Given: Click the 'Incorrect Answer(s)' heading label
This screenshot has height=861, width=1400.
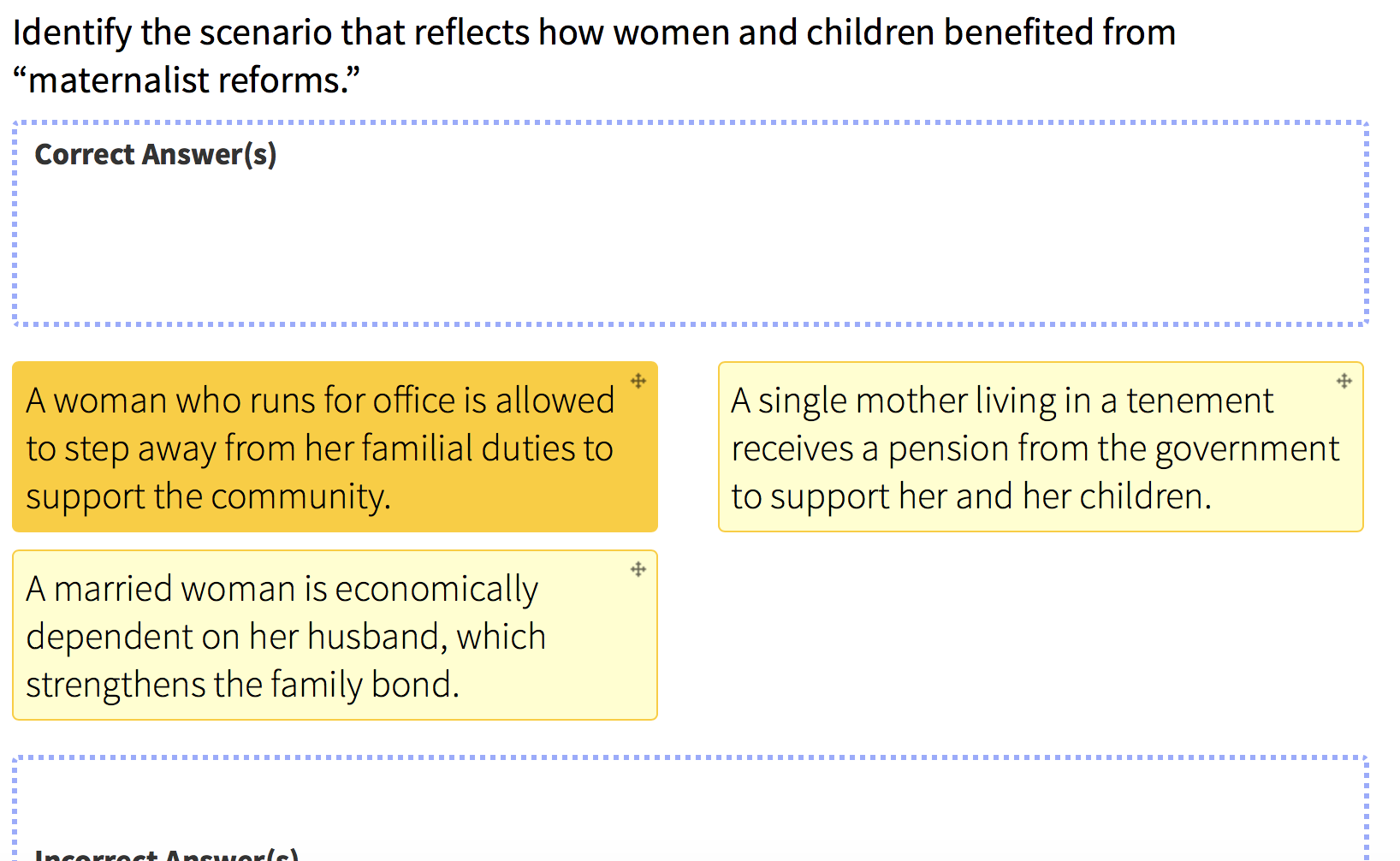Looking at the screenshot, I should (x=167, y=854).
